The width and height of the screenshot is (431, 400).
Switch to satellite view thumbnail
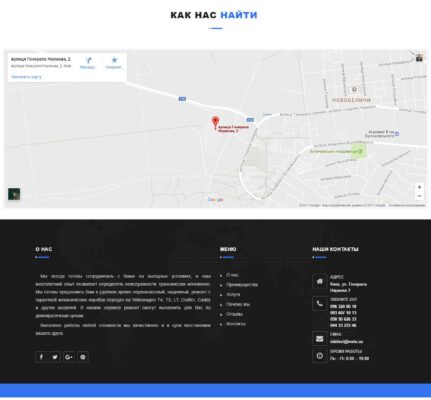tap(14, 194)
